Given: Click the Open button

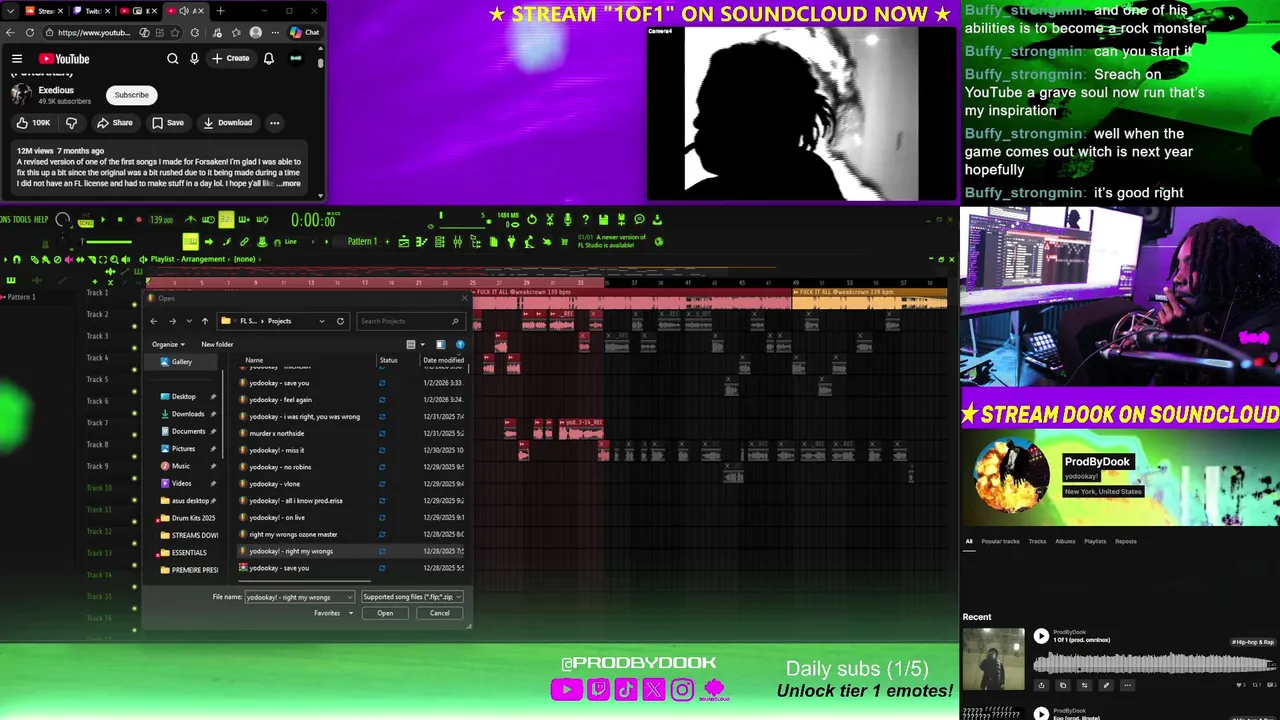Looking at the screenshot, I should pos(385,613).
